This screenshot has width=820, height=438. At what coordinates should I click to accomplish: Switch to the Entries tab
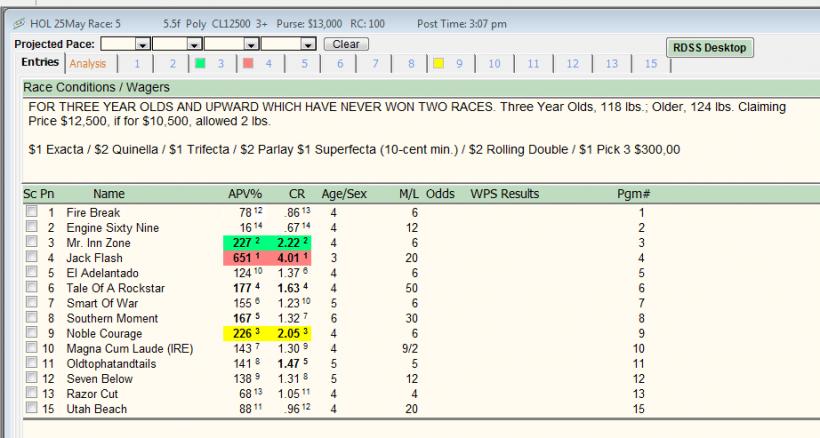tap(40, 62)
